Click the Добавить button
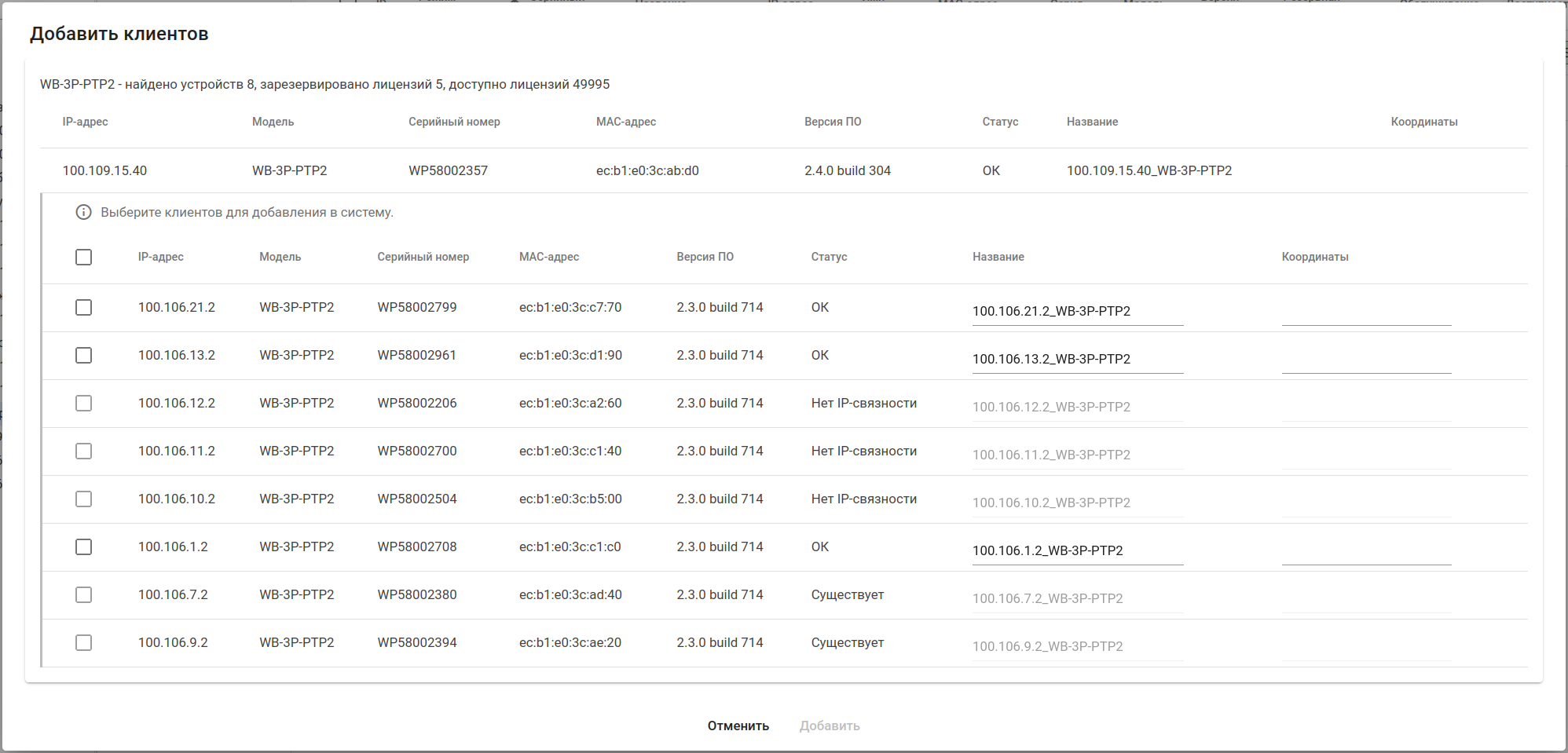 point(830,726)
